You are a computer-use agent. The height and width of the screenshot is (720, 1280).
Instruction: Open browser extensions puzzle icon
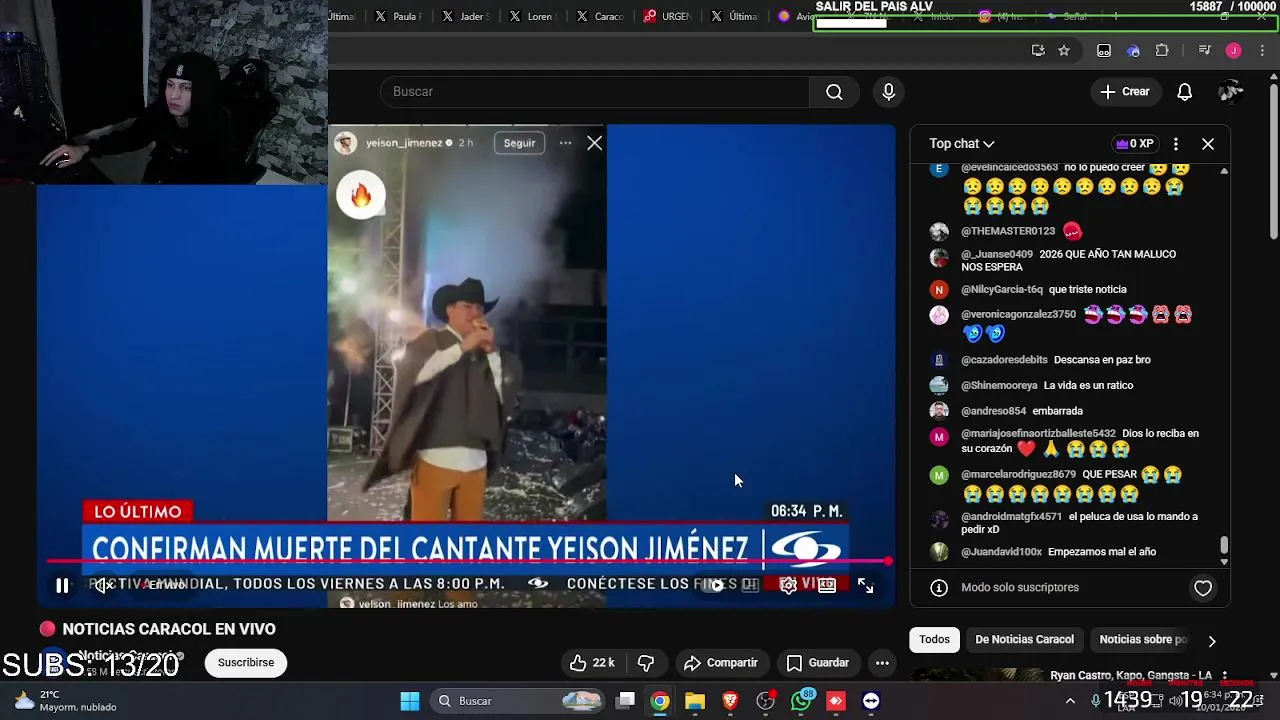1162,51
